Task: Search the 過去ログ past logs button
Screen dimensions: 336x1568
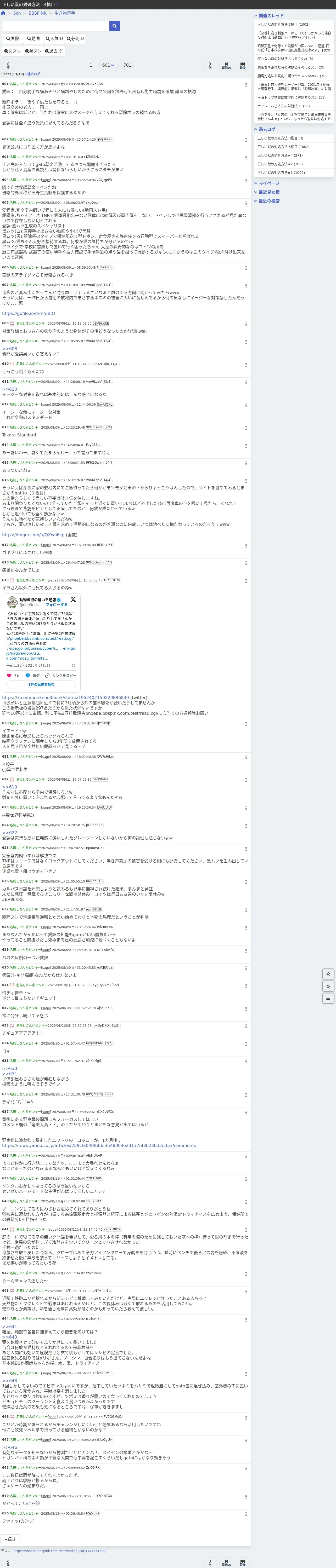Action: [54, 51]
